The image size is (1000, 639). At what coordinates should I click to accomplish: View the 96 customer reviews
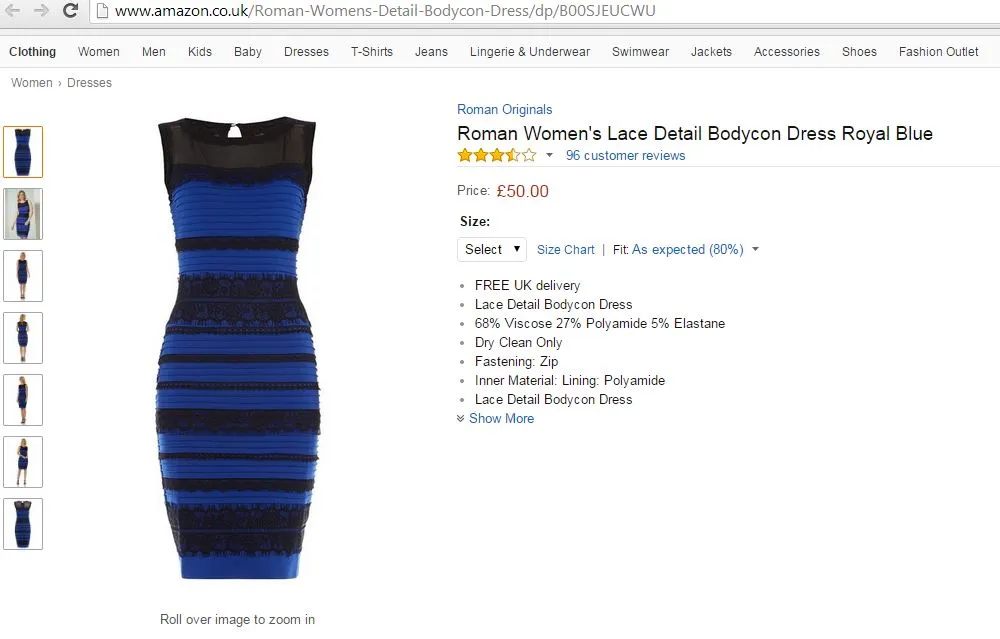tap(625, 155)
